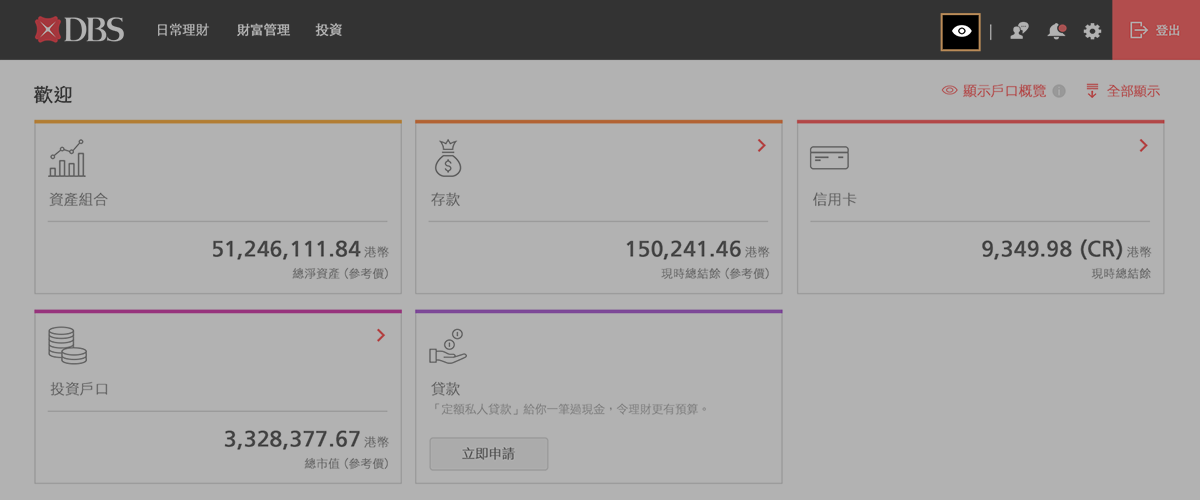
Task: Click the info icon beside 顯示戶口概覽
Action: (x=1059, y=91)
